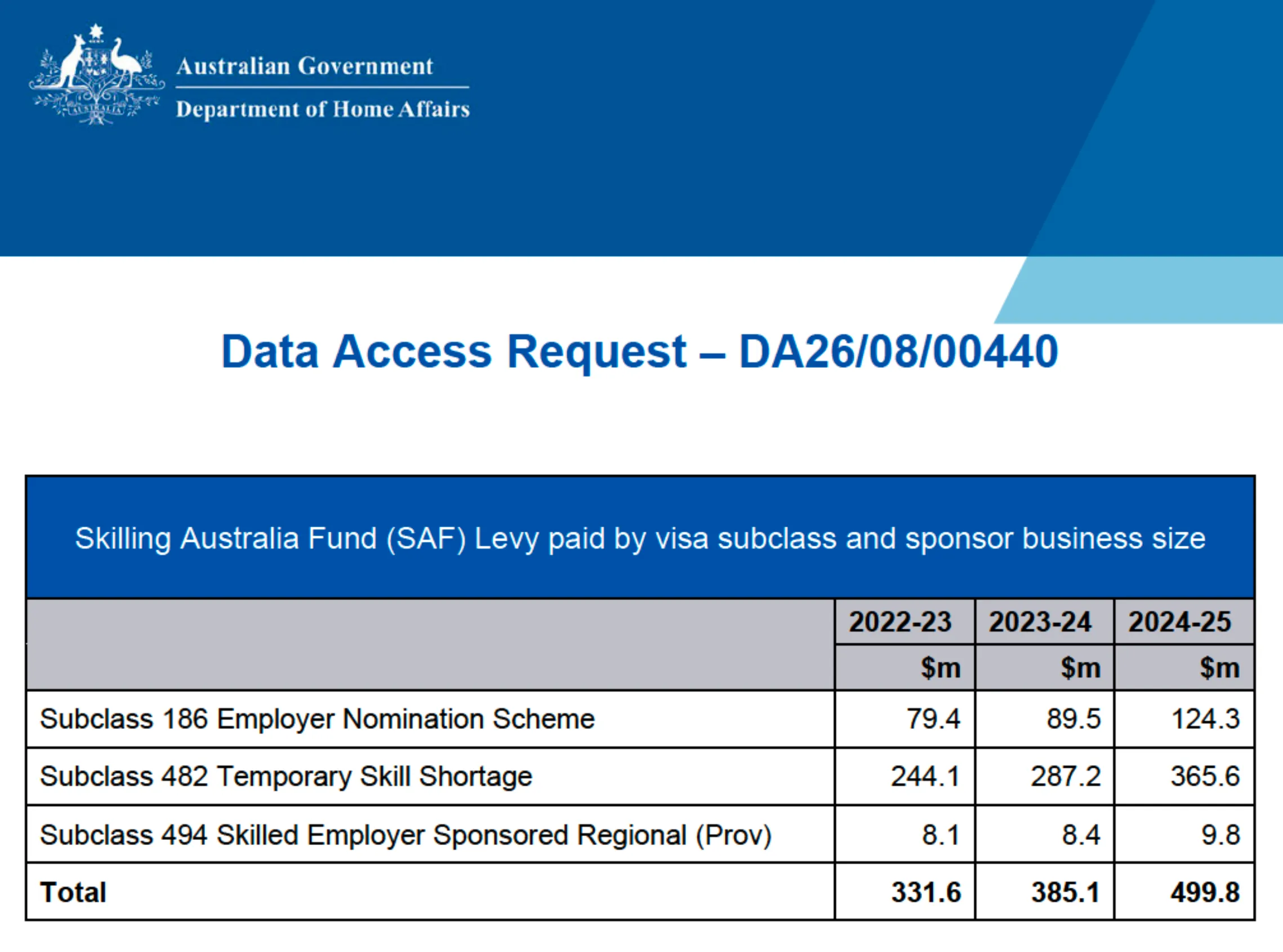This screenshot has width=1283, height=952.
Task: Click the '$m' unit under 2024-25
Action: click(x=1219, y=668)
